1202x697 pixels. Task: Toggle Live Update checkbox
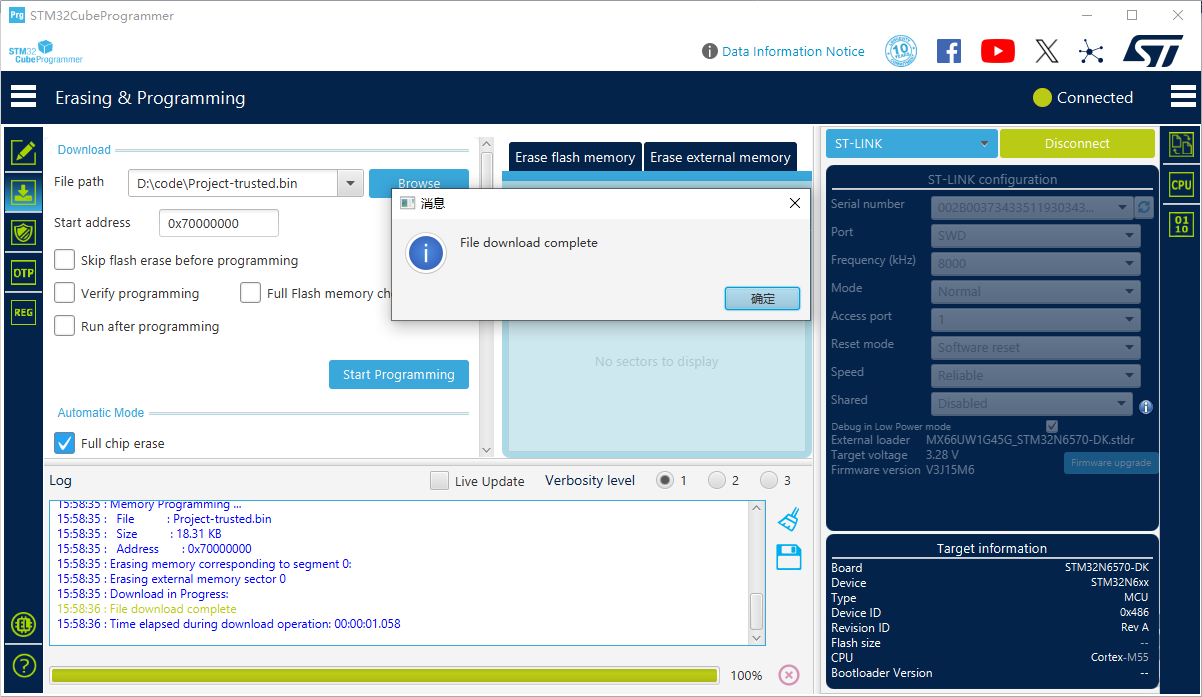pos(439,481)
